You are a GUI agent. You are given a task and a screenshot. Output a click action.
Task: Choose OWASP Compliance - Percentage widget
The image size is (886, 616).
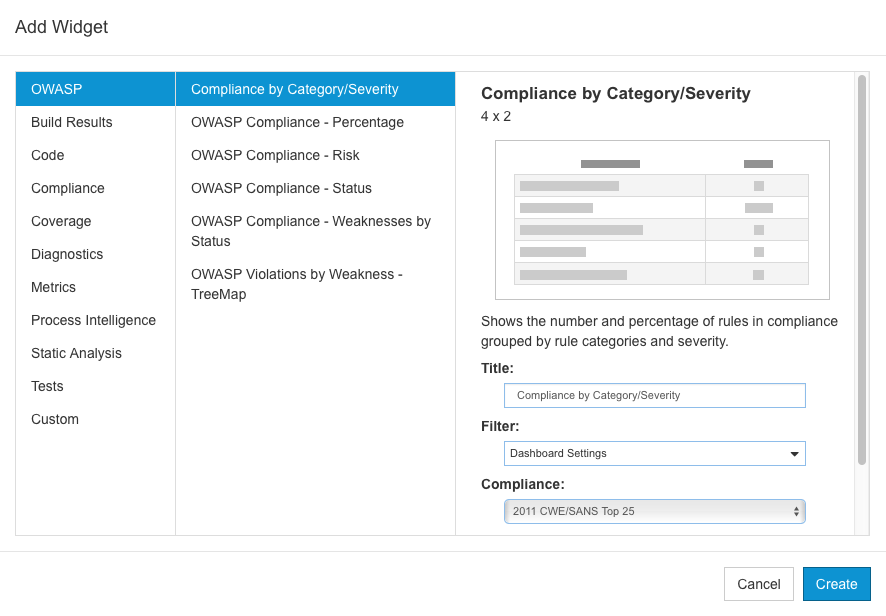click(315, 122)
